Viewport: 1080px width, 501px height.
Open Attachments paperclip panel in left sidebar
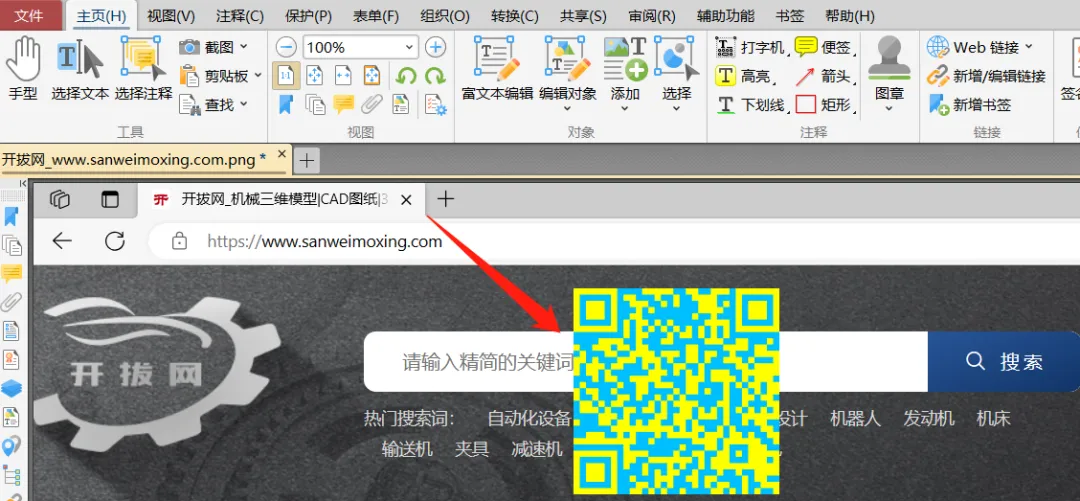click(12, 302)
